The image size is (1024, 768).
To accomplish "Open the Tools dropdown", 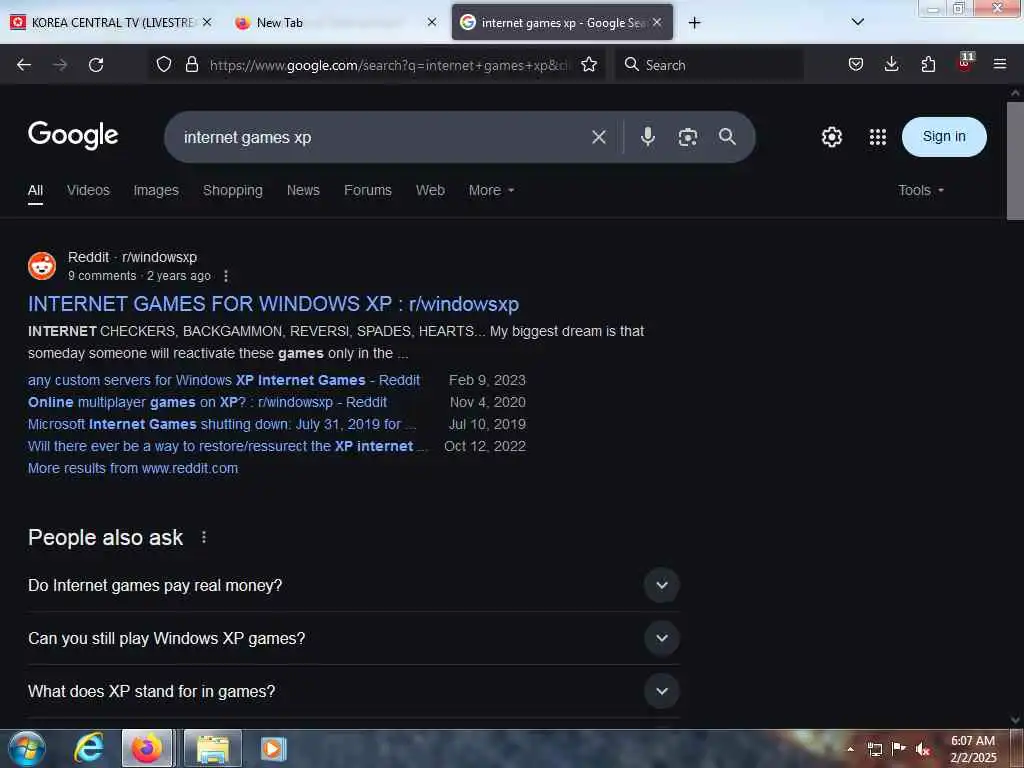I will [921, 190].
